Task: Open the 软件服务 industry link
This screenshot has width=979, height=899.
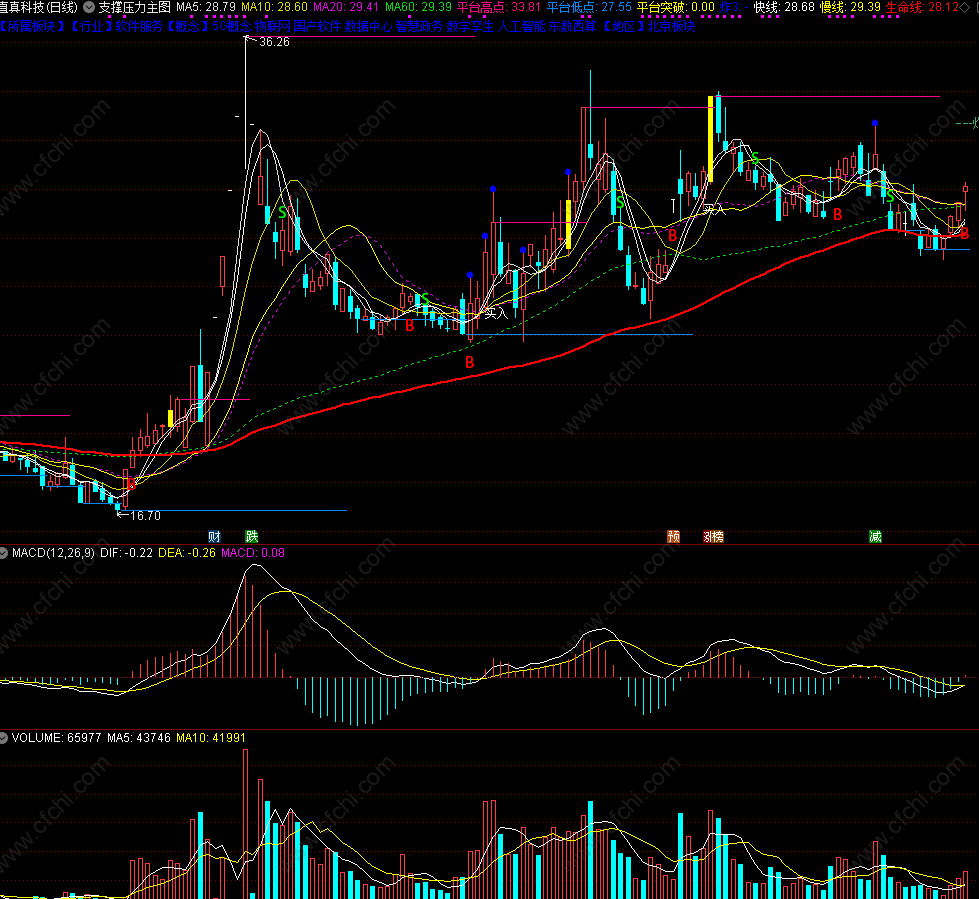Action: (139, 26)
